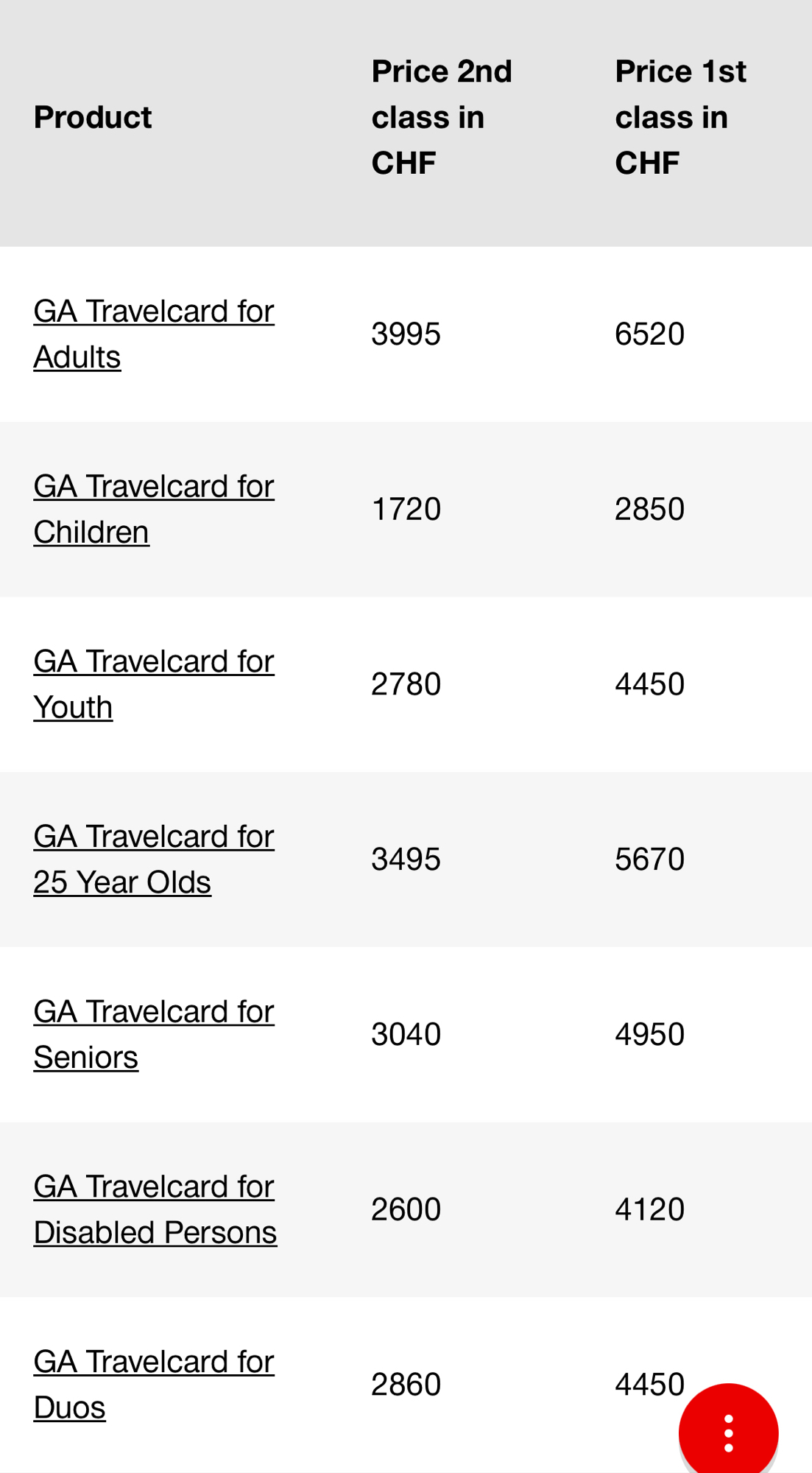Viewport: 812px width, 1473px height.
Task: Select the Seniors 2nd class price 3040
Action: (x=406, y=1035)
